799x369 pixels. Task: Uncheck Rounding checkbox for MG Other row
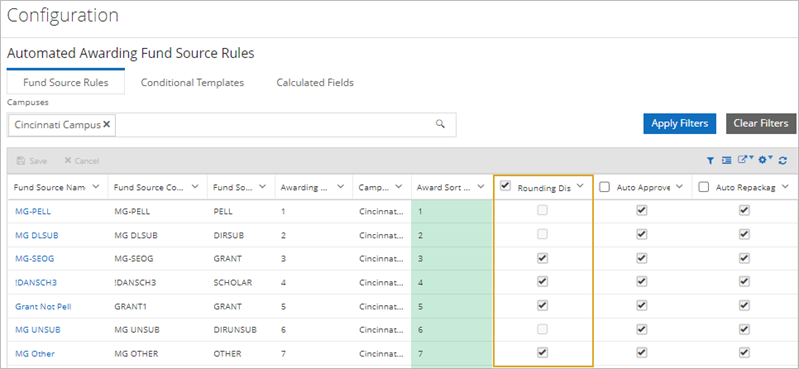coord(542,353)
